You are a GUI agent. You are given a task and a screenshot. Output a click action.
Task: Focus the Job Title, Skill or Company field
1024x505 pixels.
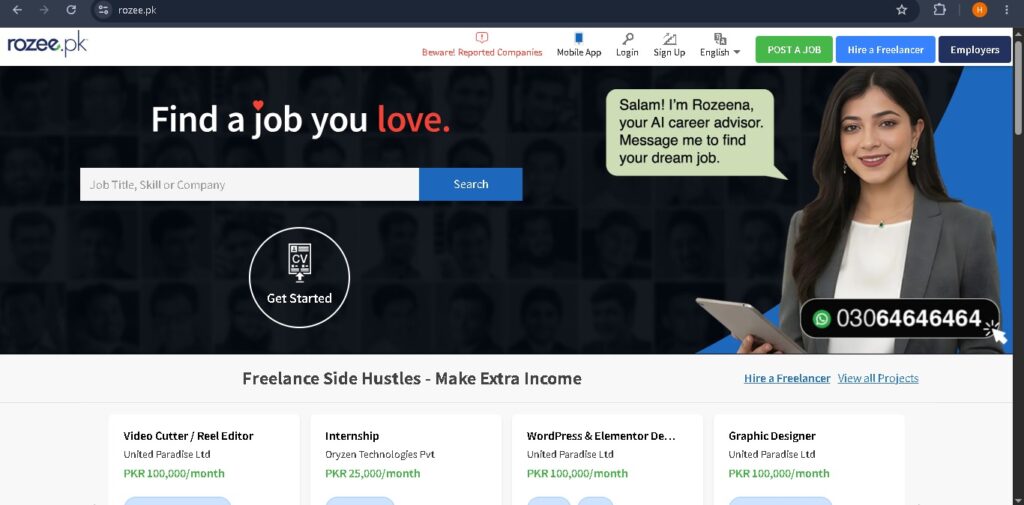pos(249,184)
